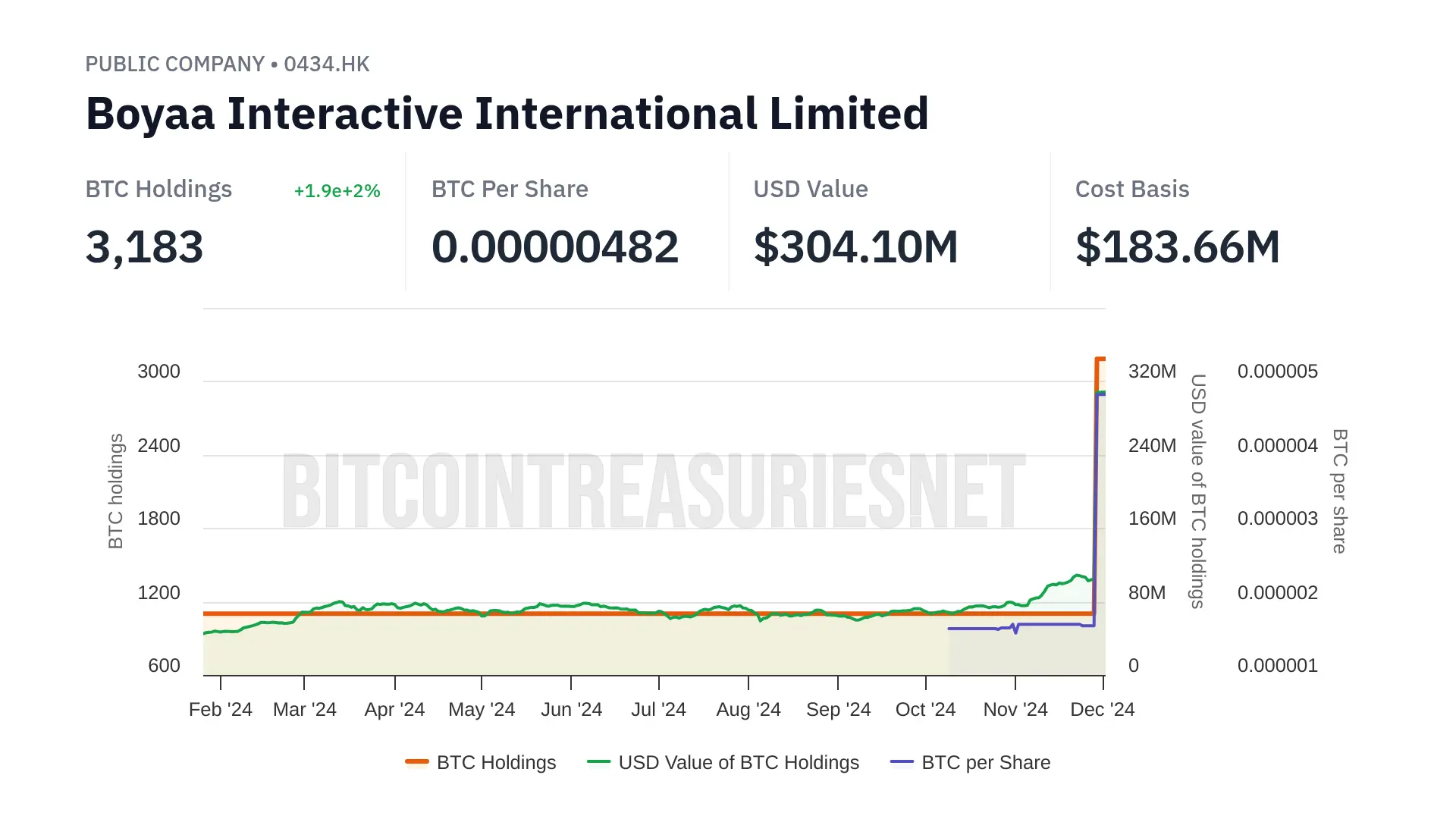
Task: Click the $304.10M USD Value figure
Action: pos(855,247)
